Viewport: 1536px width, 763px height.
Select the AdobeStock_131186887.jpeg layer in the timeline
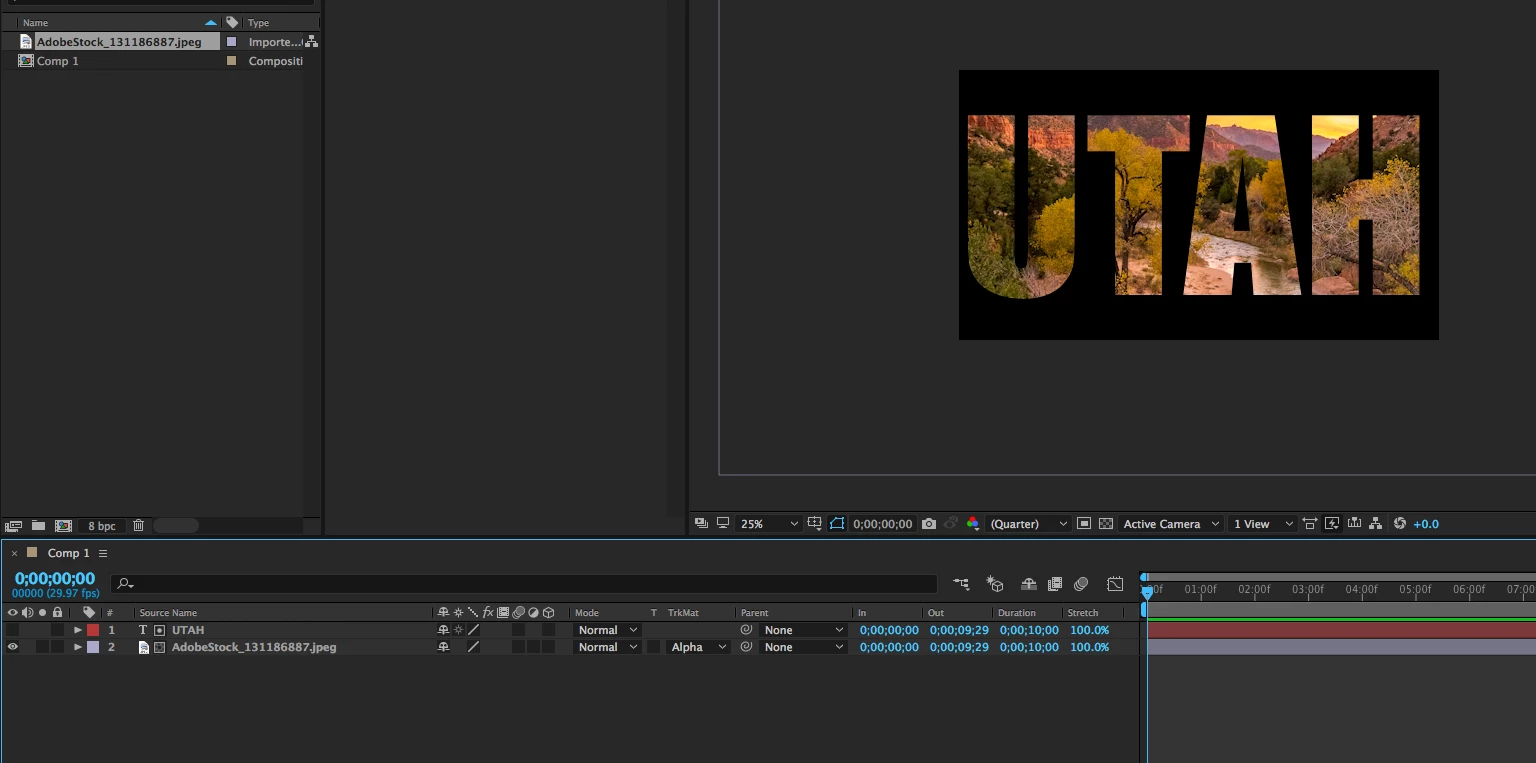pos(254,647)
